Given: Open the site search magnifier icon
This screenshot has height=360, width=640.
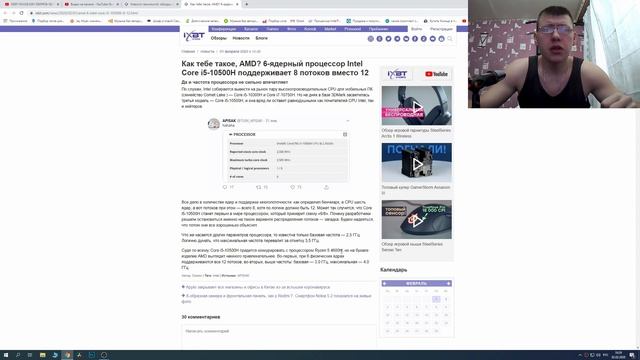Looking at the screenshot, I should [450, 39].
